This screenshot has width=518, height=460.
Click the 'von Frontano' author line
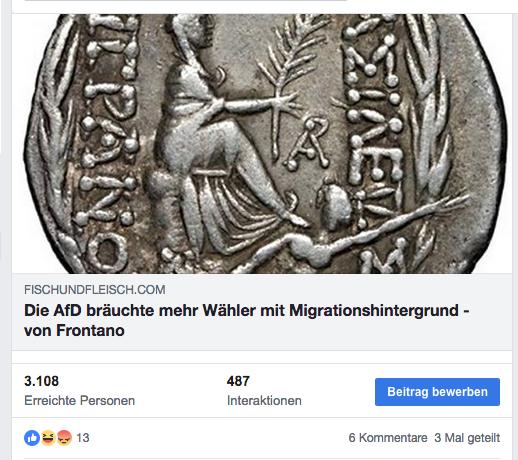tap(74, 331)
